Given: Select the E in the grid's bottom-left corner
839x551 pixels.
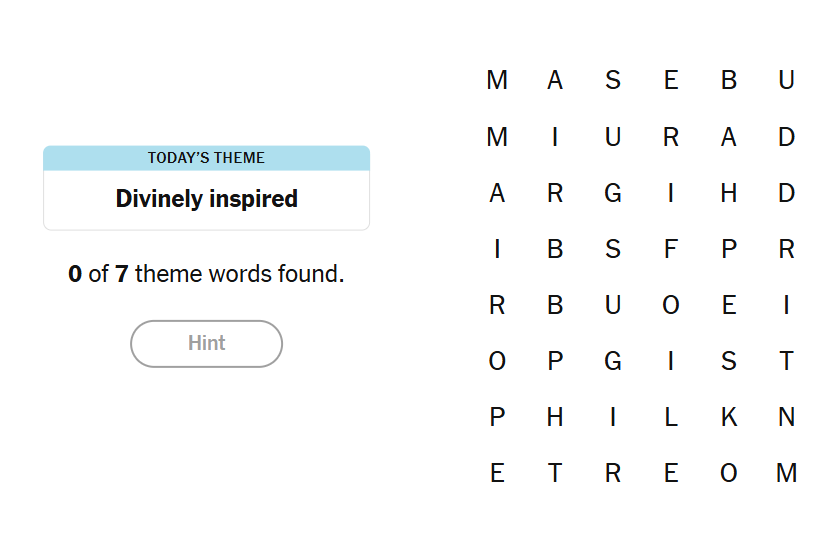Looking at the screenshot, I should click(x=497, y=474).
